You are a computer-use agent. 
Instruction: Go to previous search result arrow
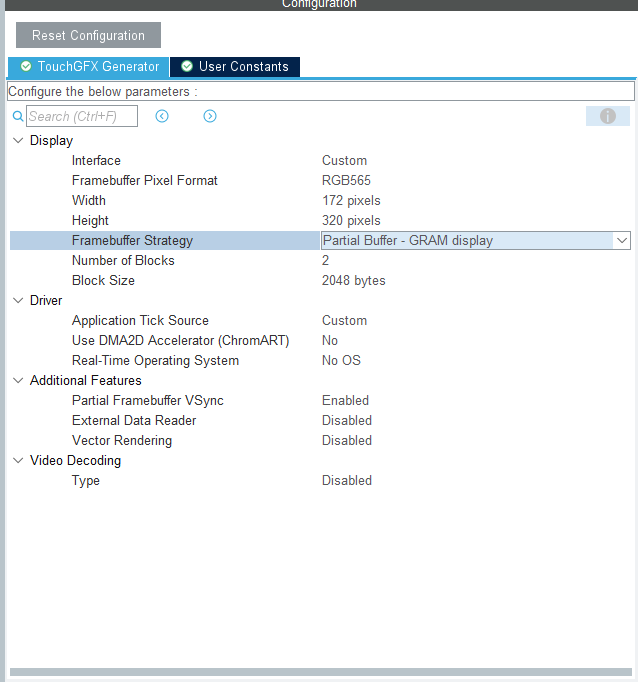tap(162, 116)
